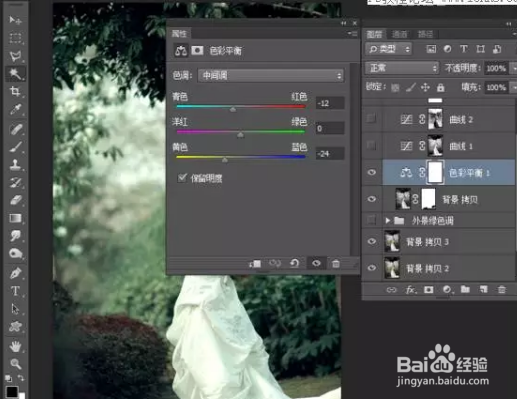517x399 pixels.
Task: Select the Brush tool
Action: point(15,146)
